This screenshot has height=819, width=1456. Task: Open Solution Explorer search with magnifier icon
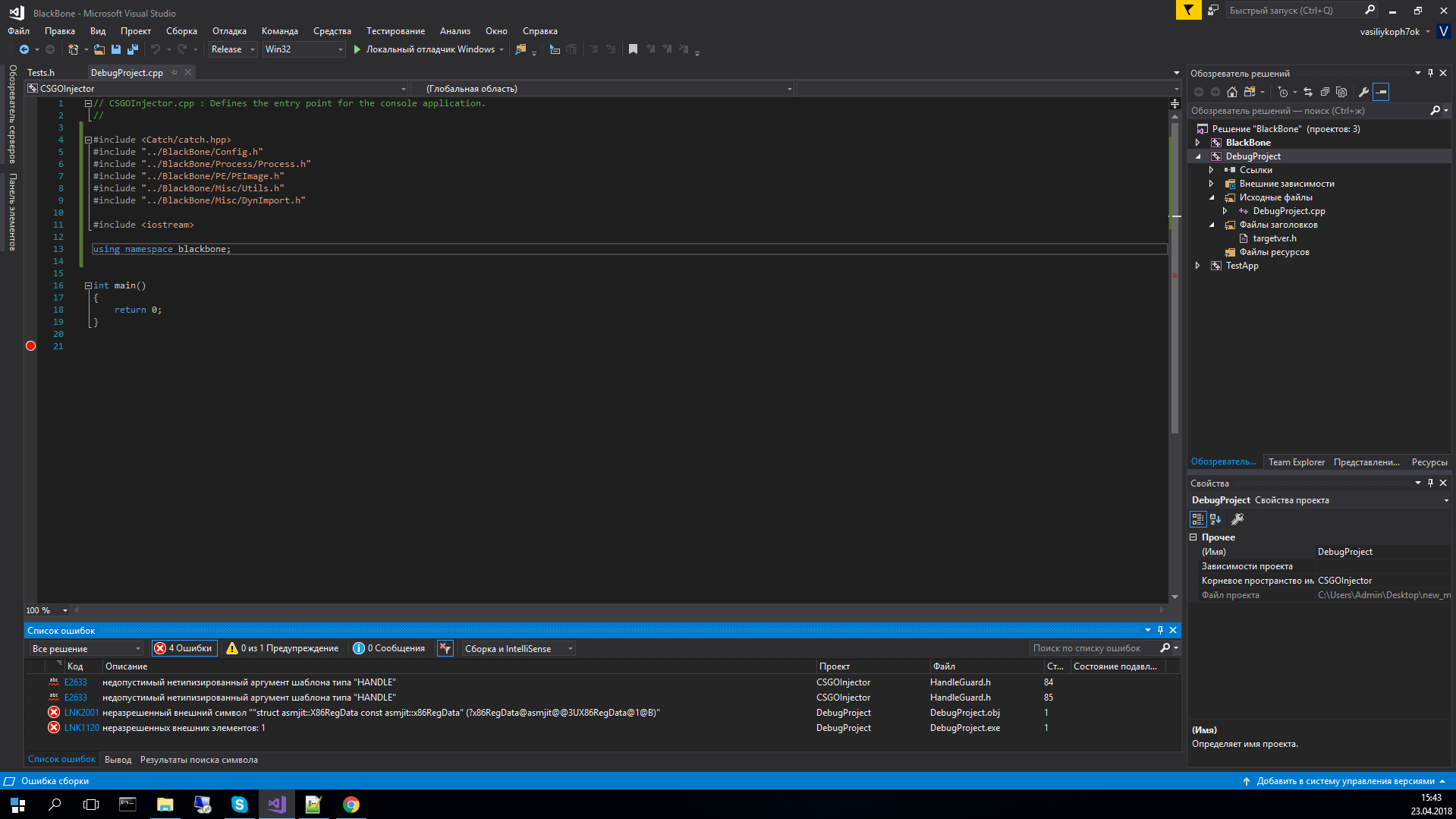coord(1436,110)
